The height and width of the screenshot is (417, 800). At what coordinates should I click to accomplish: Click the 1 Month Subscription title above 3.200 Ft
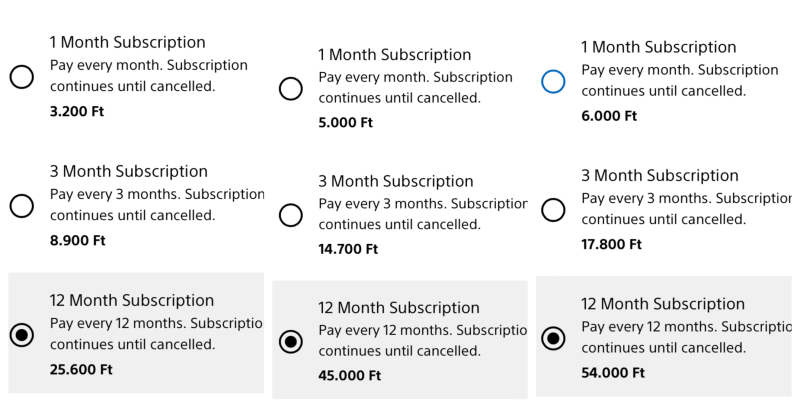click(127, 43)
